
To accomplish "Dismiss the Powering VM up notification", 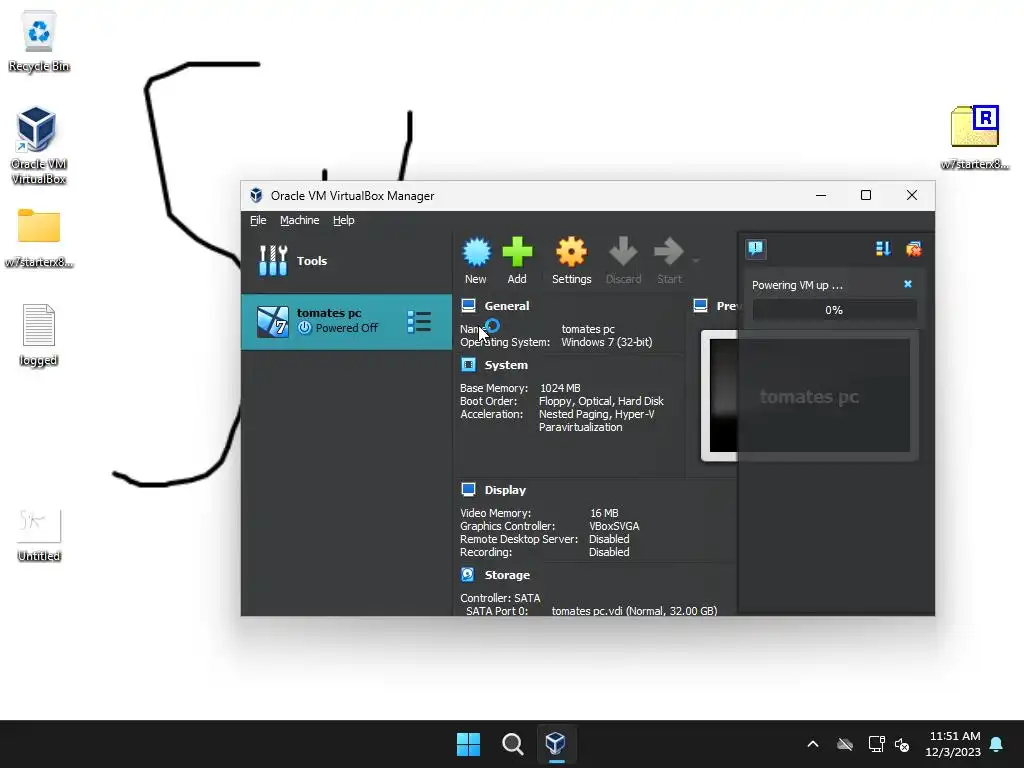I will pyautogui.click(x=908, y=284).
